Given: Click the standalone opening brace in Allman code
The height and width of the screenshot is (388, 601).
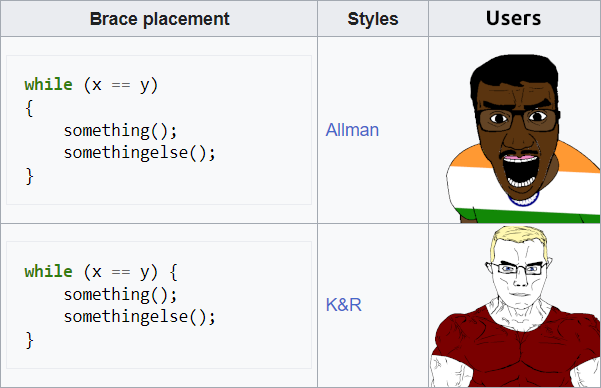Looking at the screenshot, I should tap(29, 109).
